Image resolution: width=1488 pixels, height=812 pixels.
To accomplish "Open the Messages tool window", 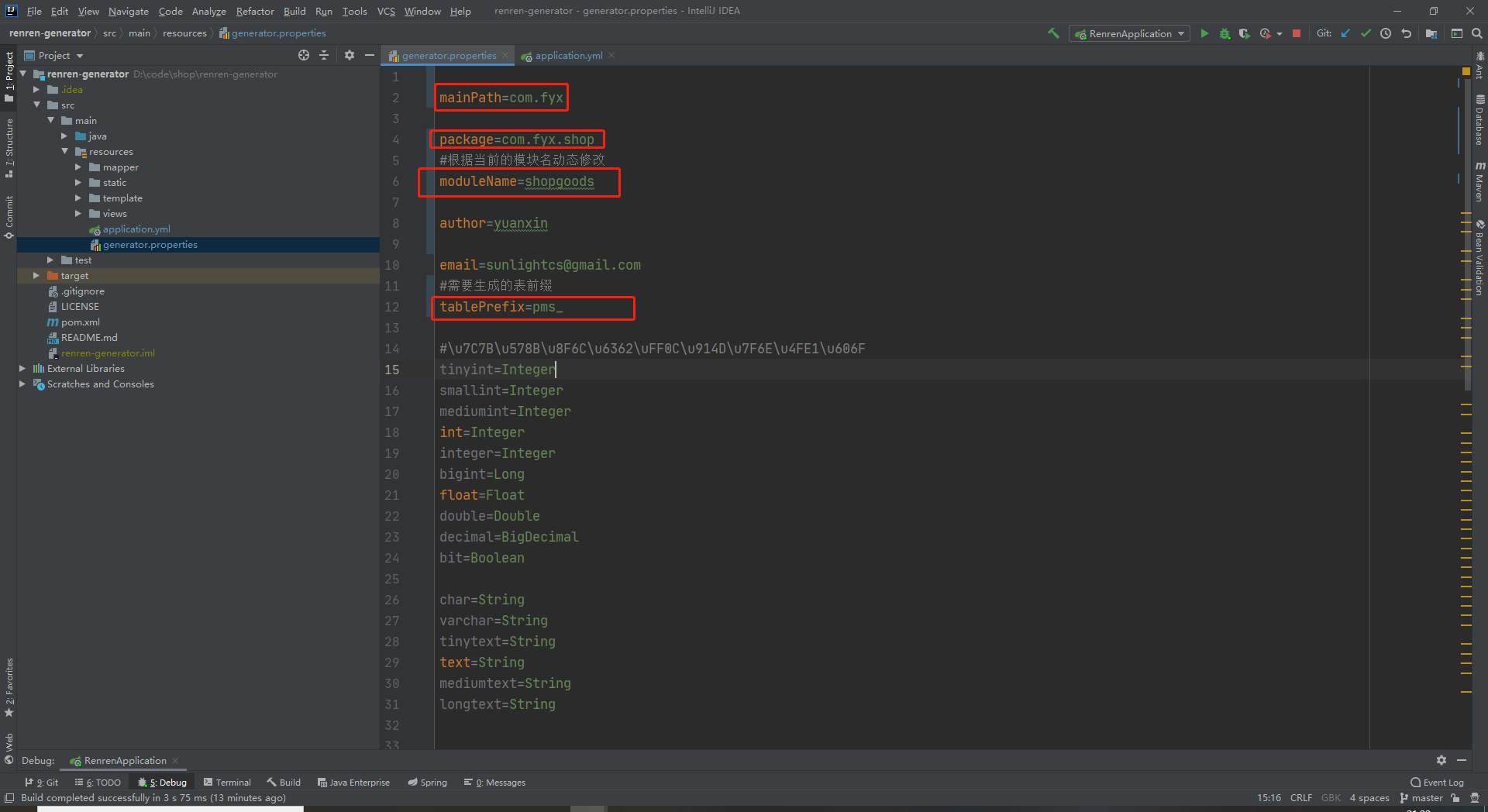I will coord(494,783).
